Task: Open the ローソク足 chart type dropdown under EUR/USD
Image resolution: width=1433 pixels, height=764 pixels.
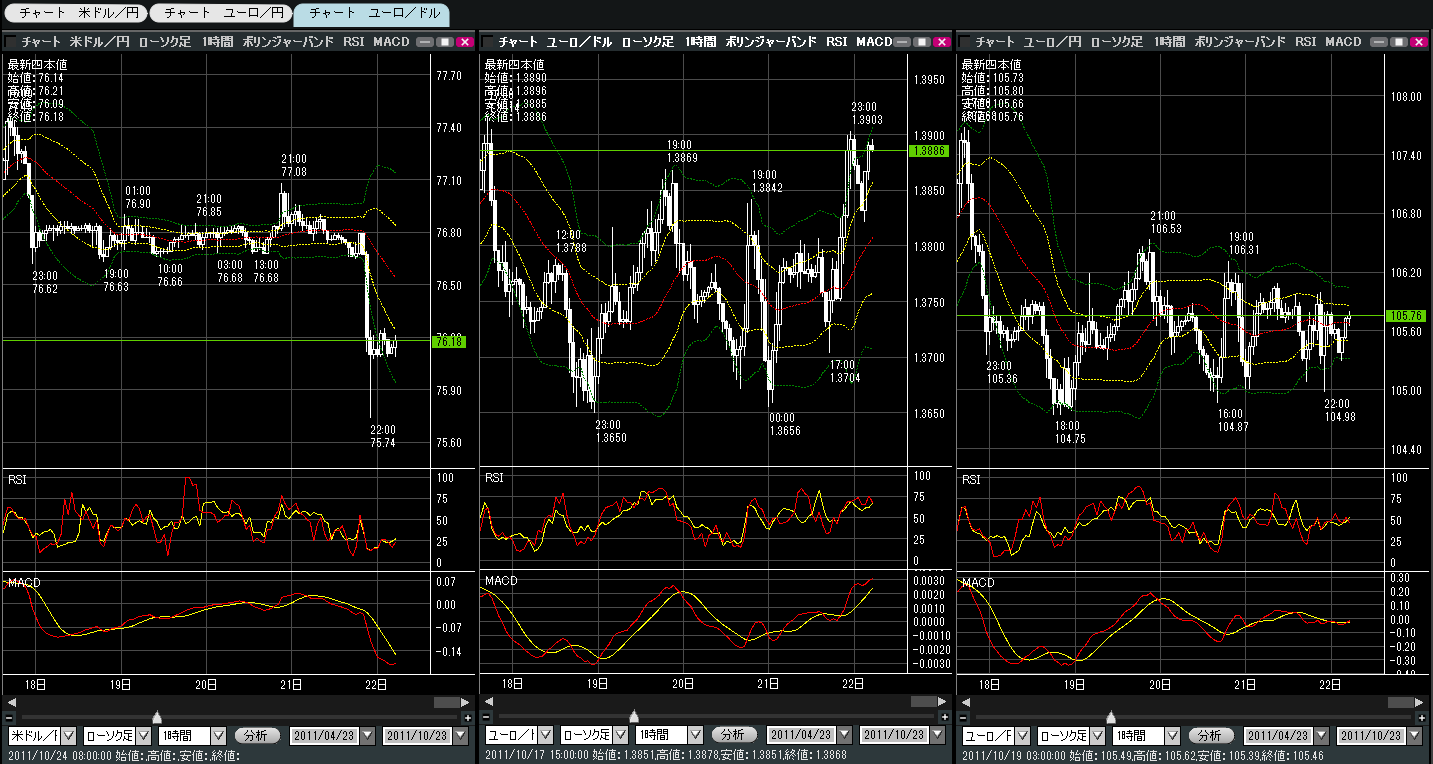Action: pyautogui.click(x=624, y=736)
